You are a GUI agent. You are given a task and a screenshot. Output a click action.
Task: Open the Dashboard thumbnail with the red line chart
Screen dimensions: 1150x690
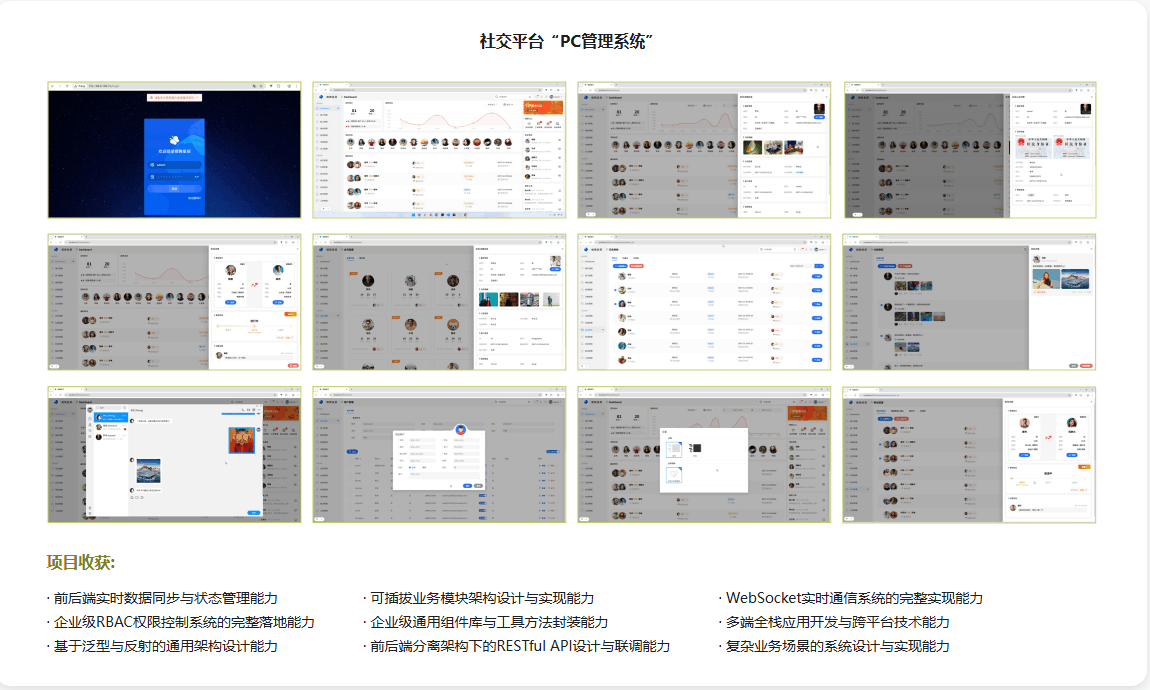439,150
